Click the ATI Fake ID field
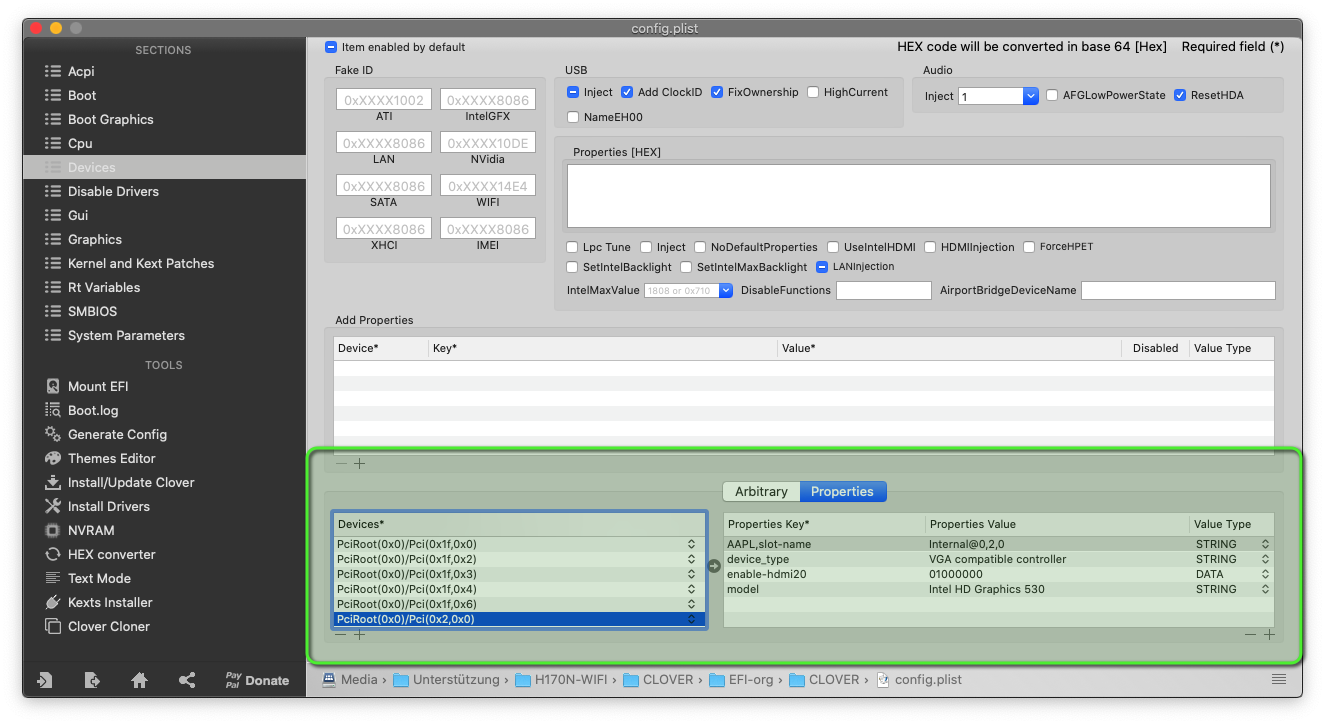The width and height of the screenshot is (1325, 724). (x=384, y=100)
